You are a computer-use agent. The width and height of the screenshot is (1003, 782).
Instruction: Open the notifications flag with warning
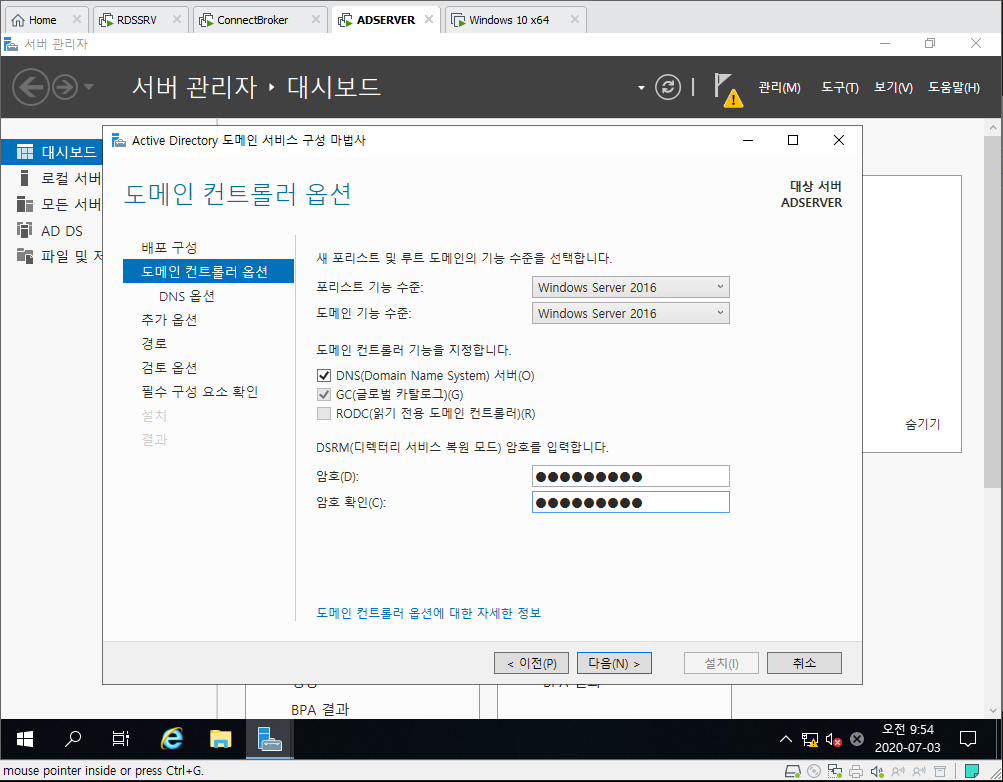(728, 90)
